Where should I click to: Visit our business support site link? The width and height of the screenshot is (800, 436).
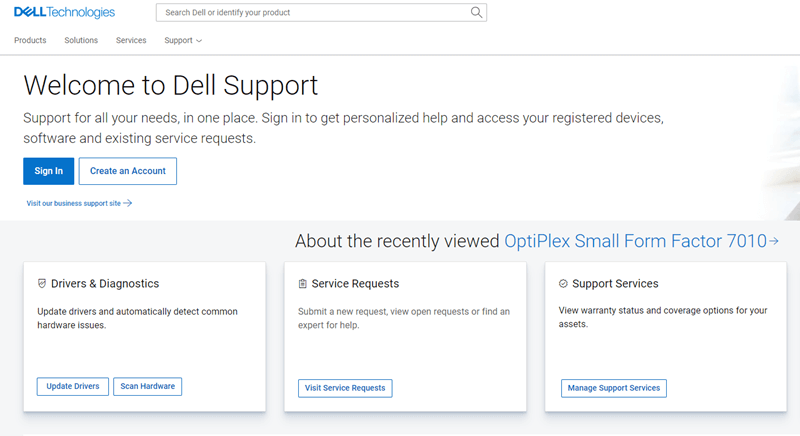(73, 203)
